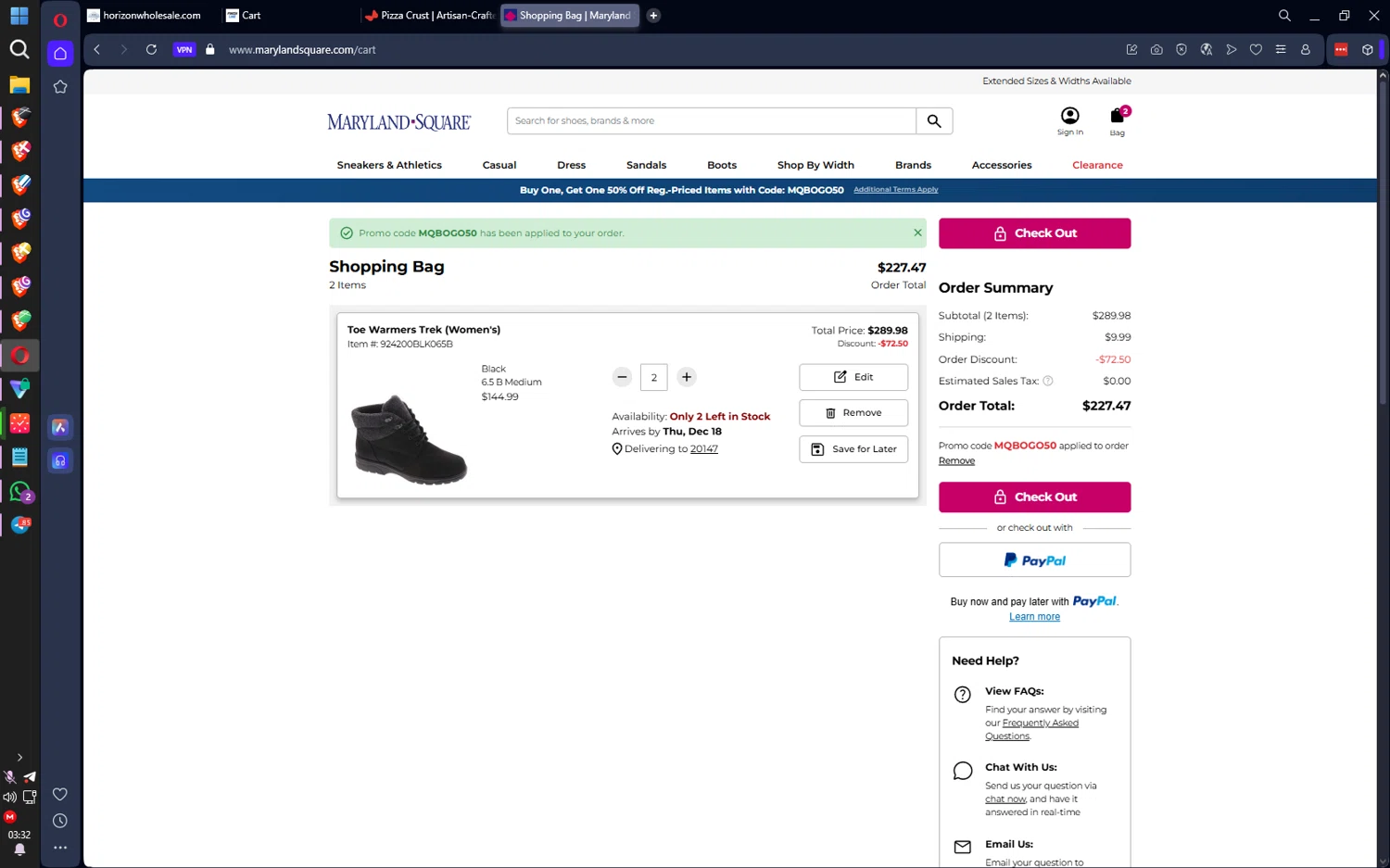
Task: Click the Edit item button
Action: coord(853,377)
